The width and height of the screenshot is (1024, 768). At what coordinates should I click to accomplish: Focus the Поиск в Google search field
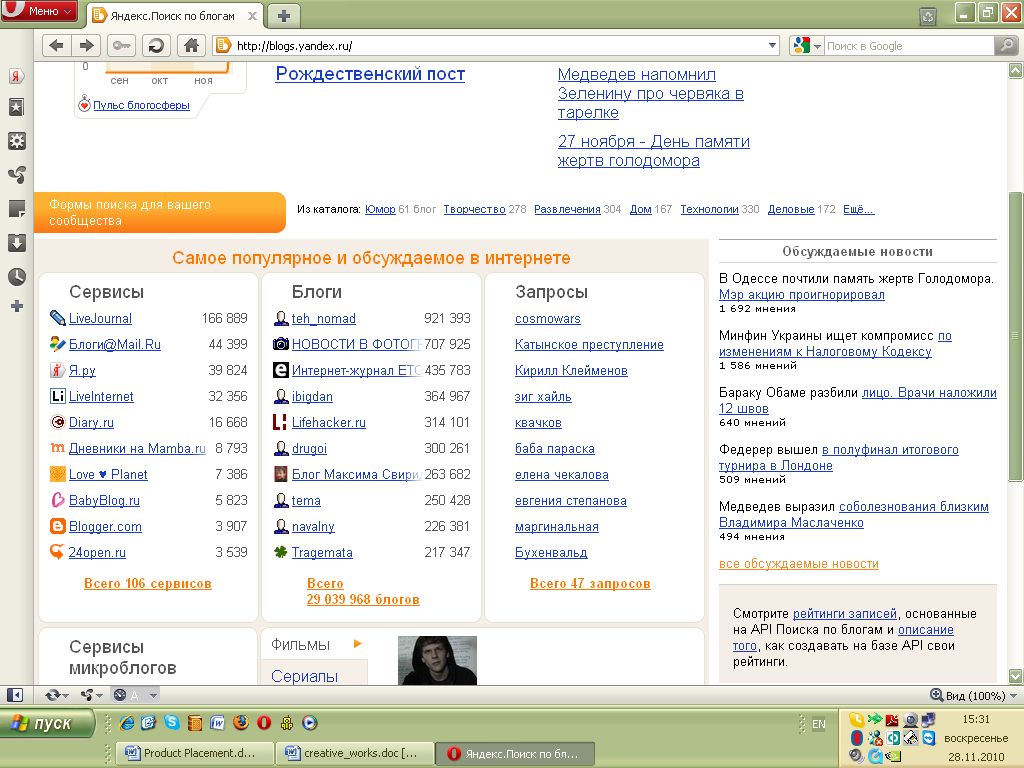click(x=908, y=46)
